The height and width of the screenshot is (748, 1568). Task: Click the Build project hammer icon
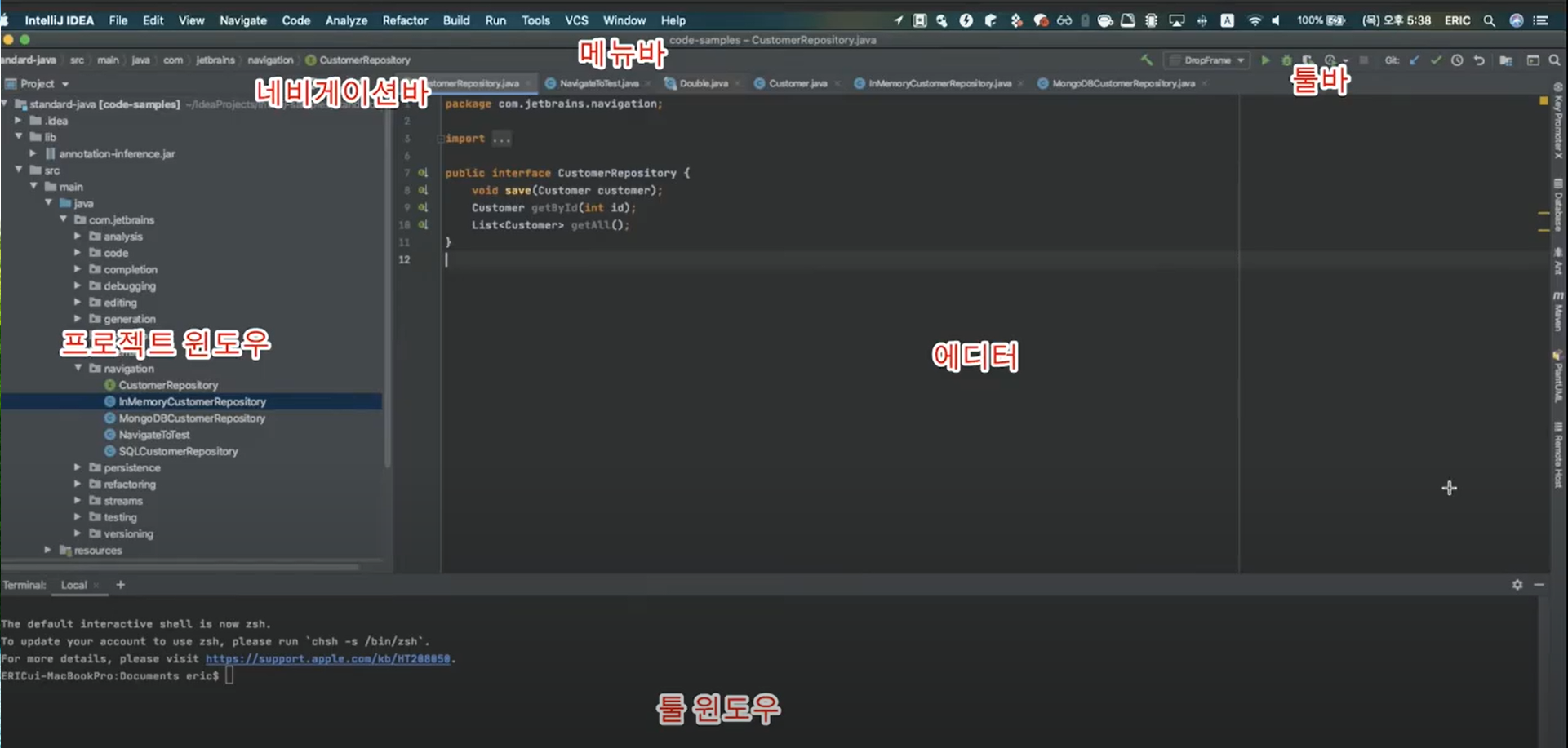(x=1147, y=60)
